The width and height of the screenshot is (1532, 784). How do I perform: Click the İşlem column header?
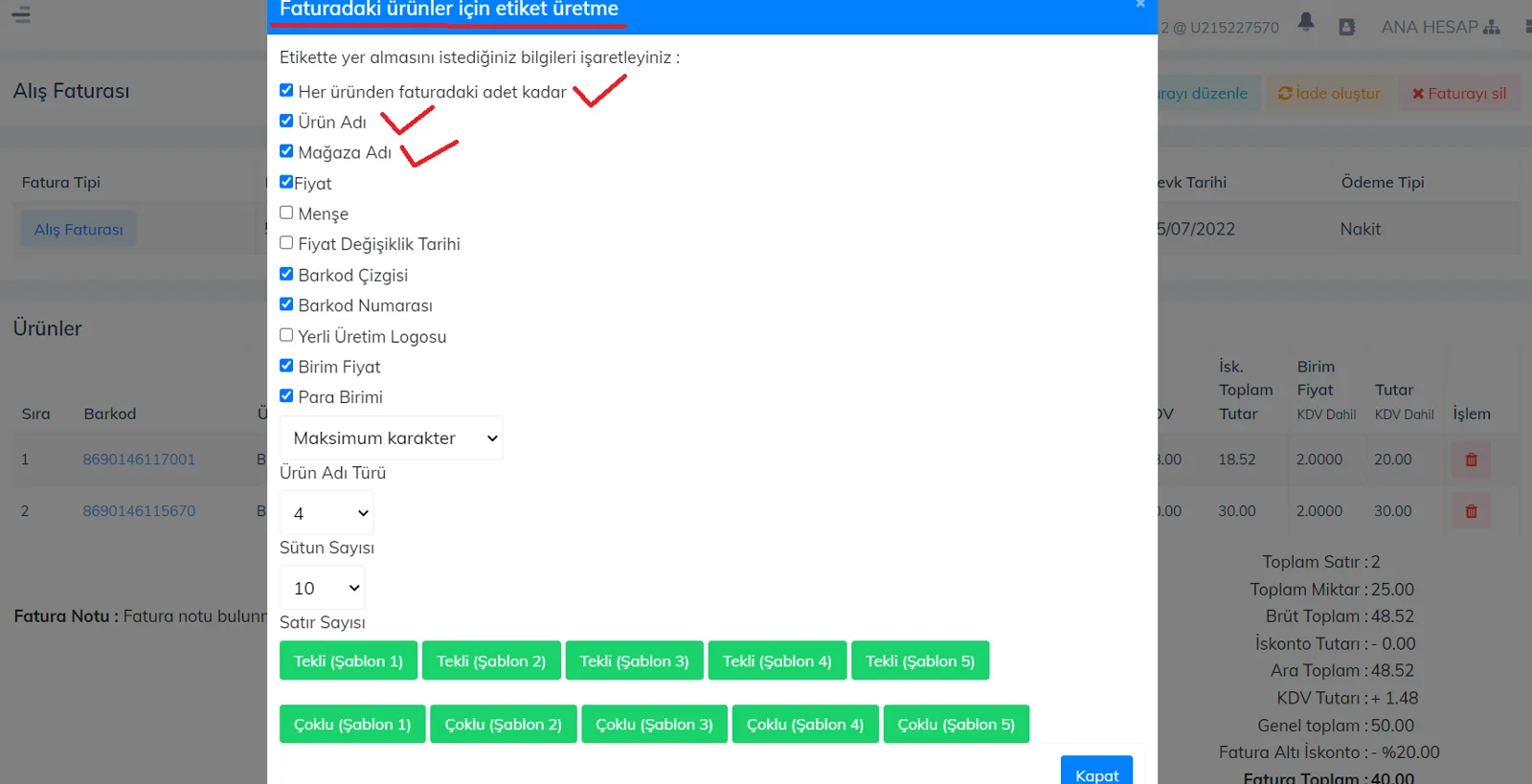1472,414
